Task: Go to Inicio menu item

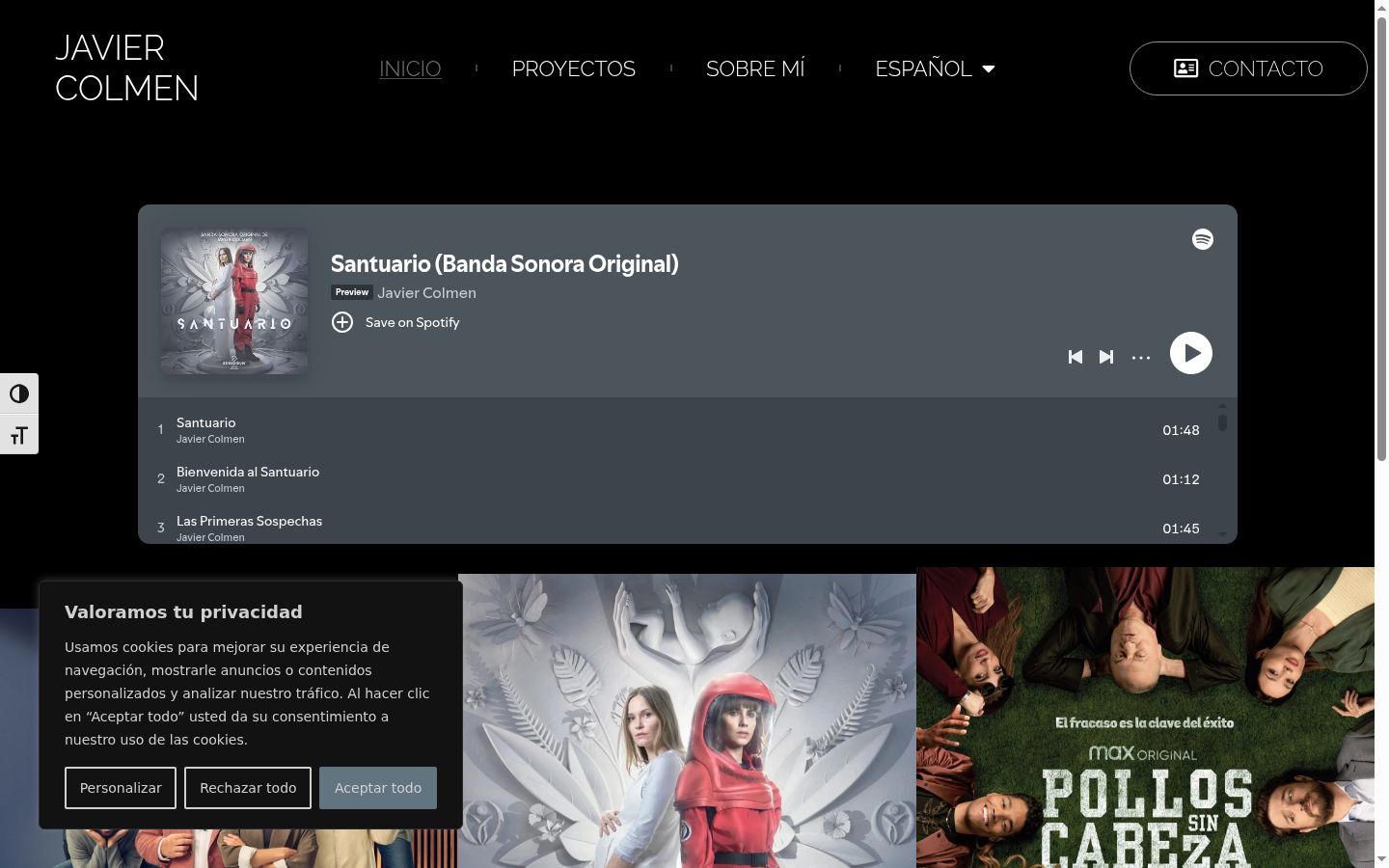Action: (x=410, y=68)
